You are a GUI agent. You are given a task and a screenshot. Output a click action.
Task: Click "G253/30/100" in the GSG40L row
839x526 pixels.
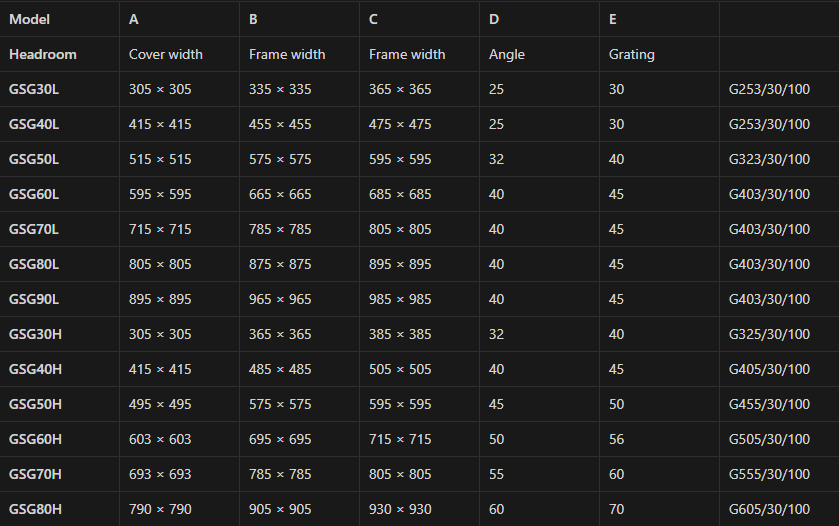769,124
